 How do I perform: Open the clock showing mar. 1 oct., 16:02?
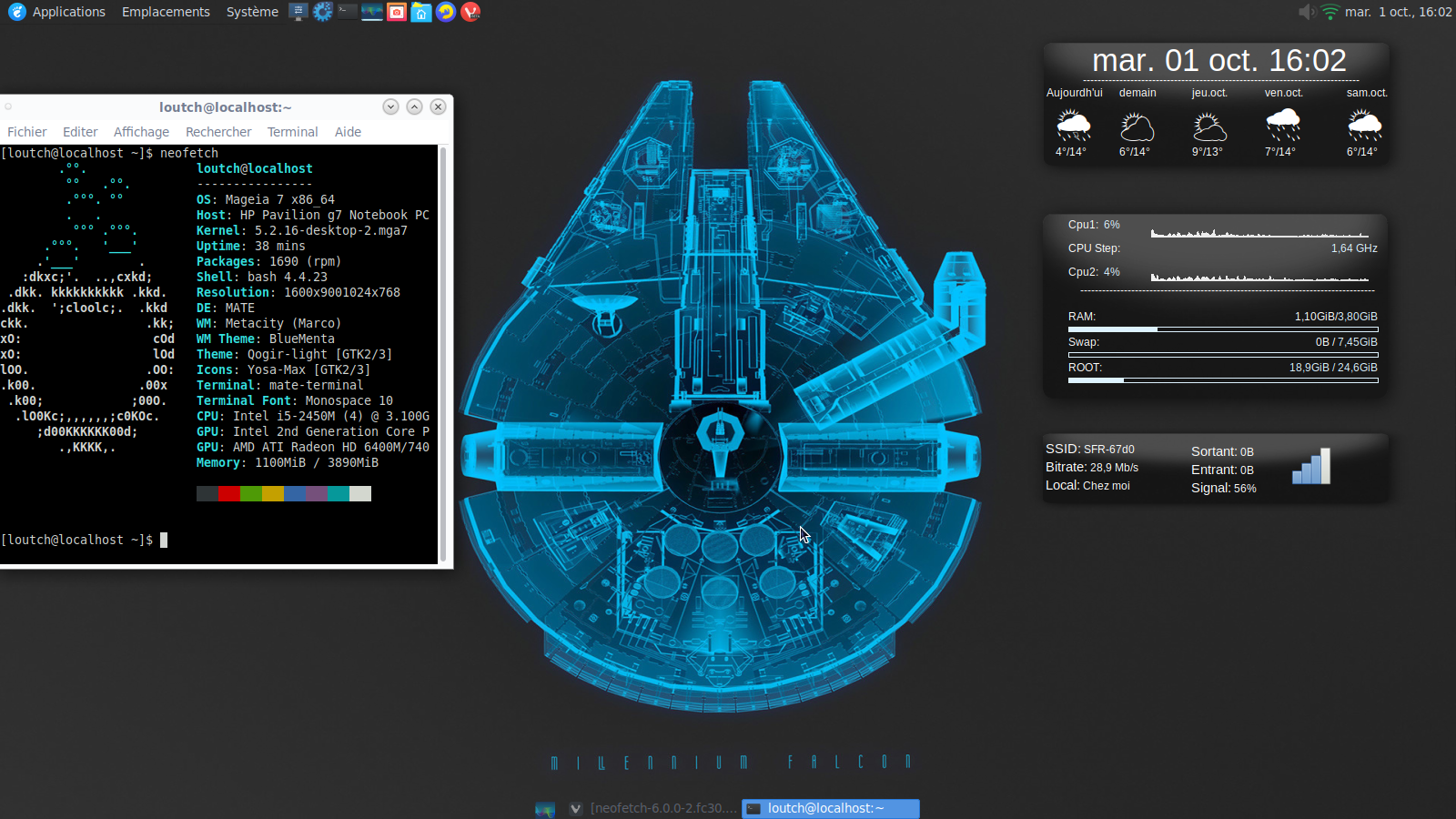click(1399, 12)
